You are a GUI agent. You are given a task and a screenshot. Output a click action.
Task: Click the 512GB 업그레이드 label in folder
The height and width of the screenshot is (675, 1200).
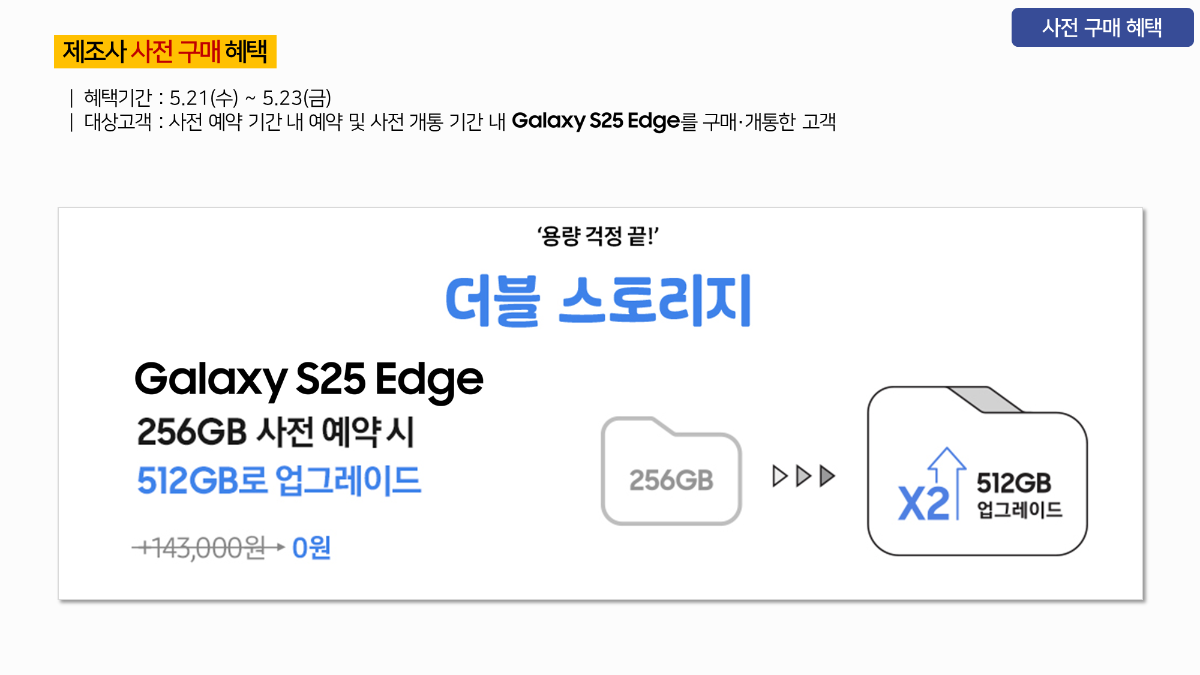1019,497
